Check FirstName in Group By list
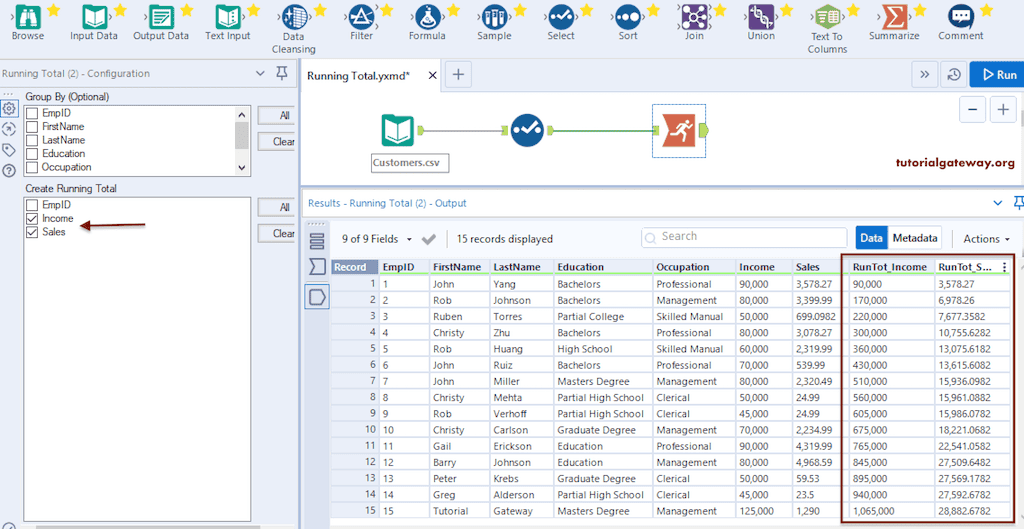Viewport: 1024px width, 529px height. [31, 127]
